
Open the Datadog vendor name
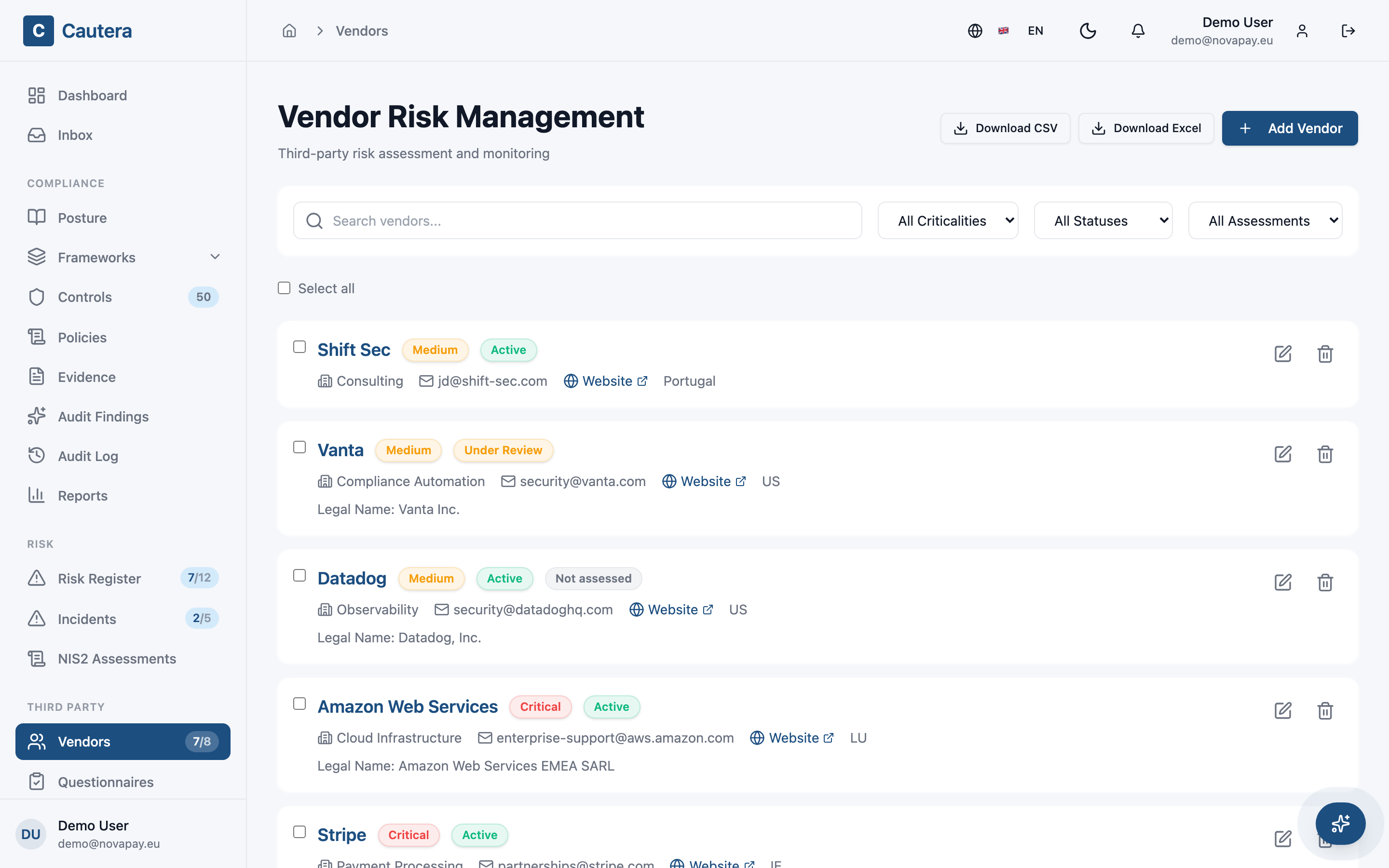click(352, 578)
